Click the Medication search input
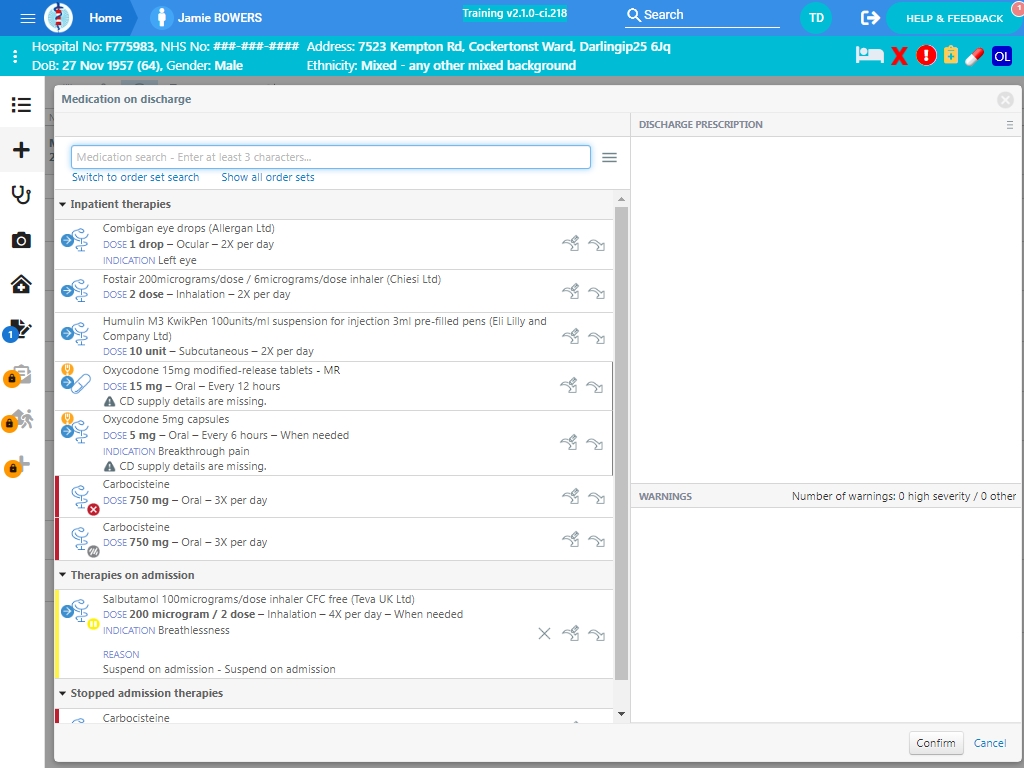Image resolution: width=1024 pixels, height=768 pixels. 330,157
